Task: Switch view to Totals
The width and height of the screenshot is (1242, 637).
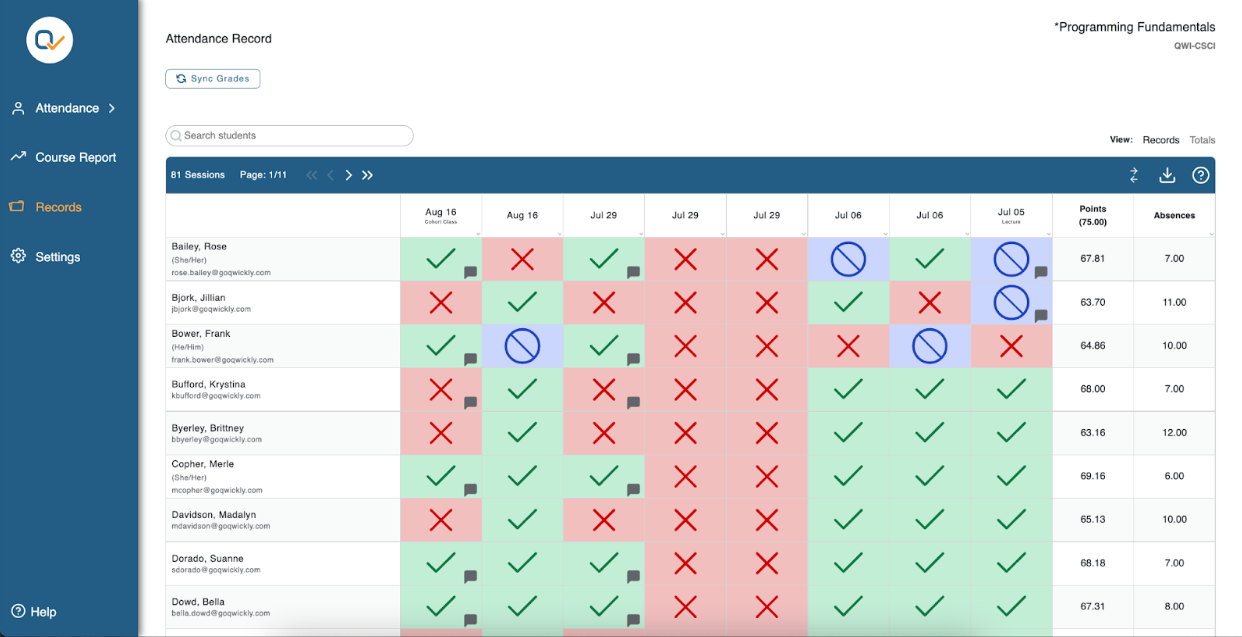Action: point(1202,140)
